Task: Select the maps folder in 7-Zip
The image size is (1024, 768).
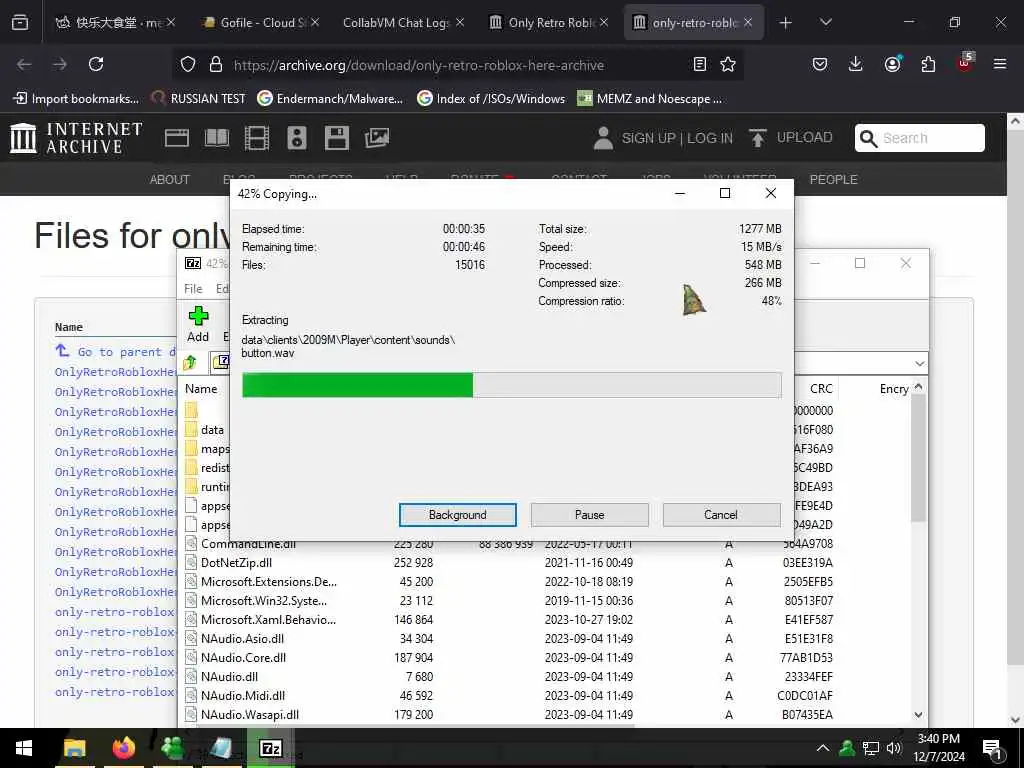Action: pos(215,449)
